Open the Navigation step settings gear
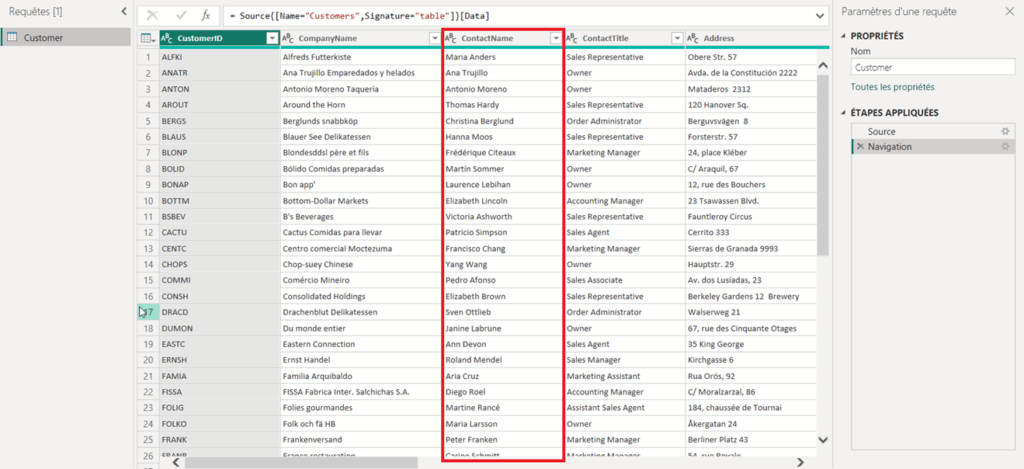The height and width of the screenshot is (469, 1024). pyautogui.click(x=1005, y=147)
